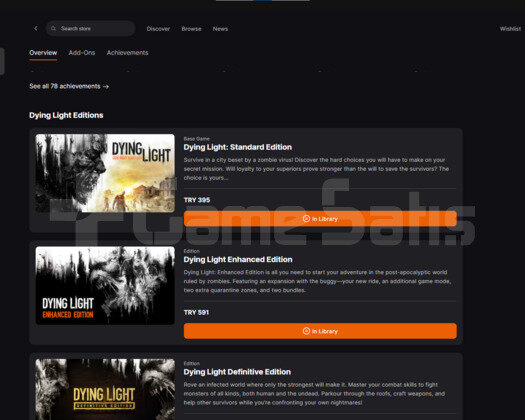This screenshot has height=420, width=525.
Task: Click the Dying Light Definitive Edition title
Action: (237, 372)
